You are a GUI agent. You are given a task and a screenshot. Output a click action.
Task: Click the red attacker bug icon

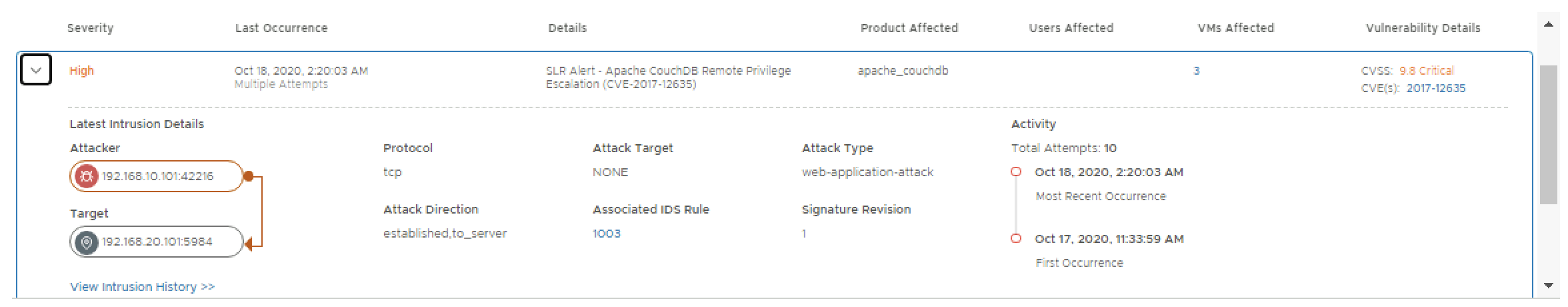coord(86,176)
